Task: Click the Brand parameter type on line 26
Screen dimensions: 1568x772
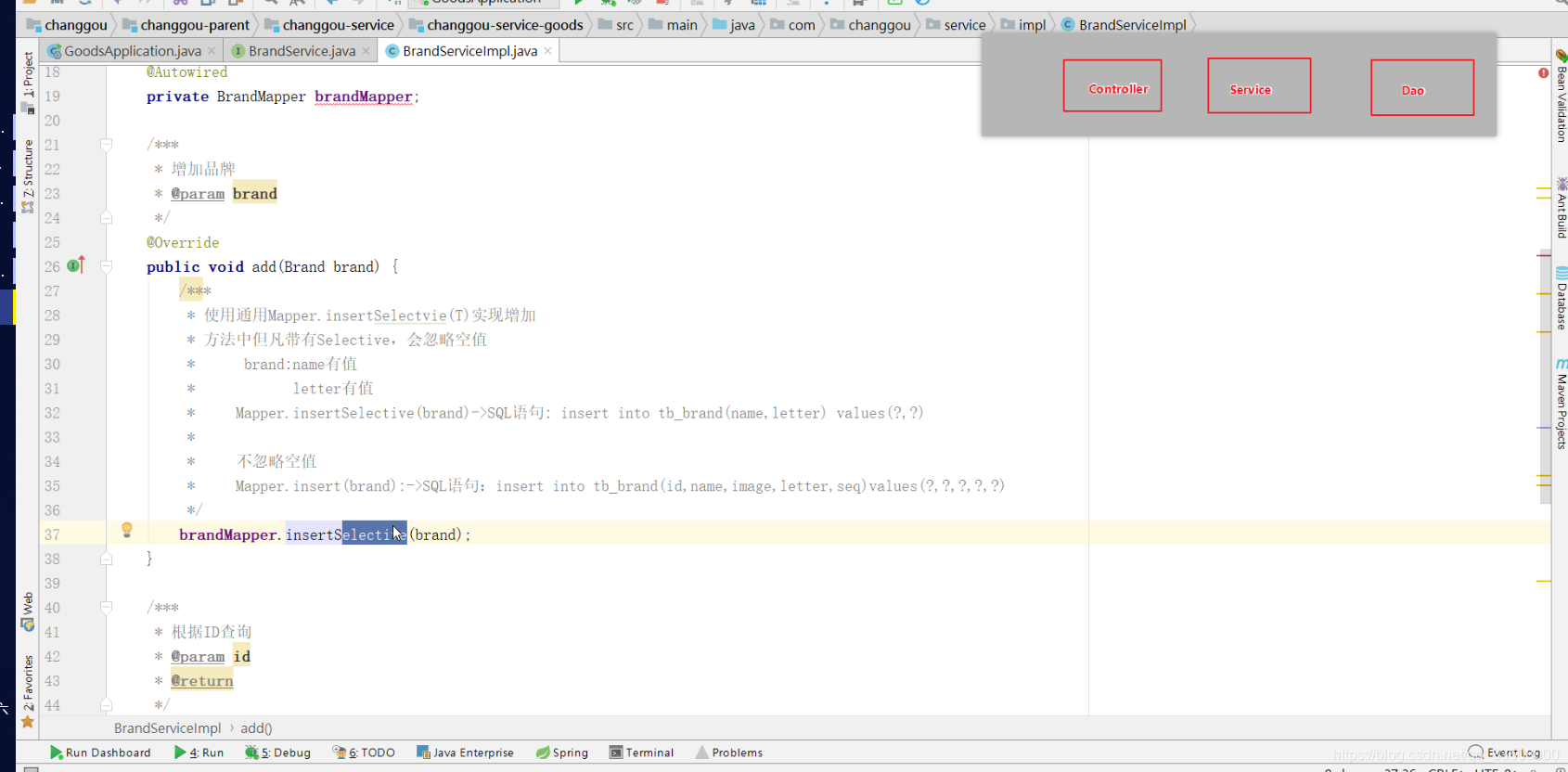Action: pos(304,266)
